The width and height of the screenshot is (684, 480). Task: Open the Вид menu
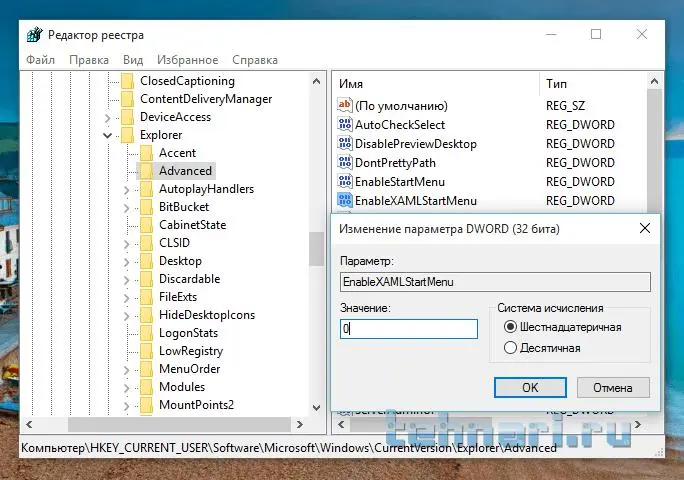133,60
